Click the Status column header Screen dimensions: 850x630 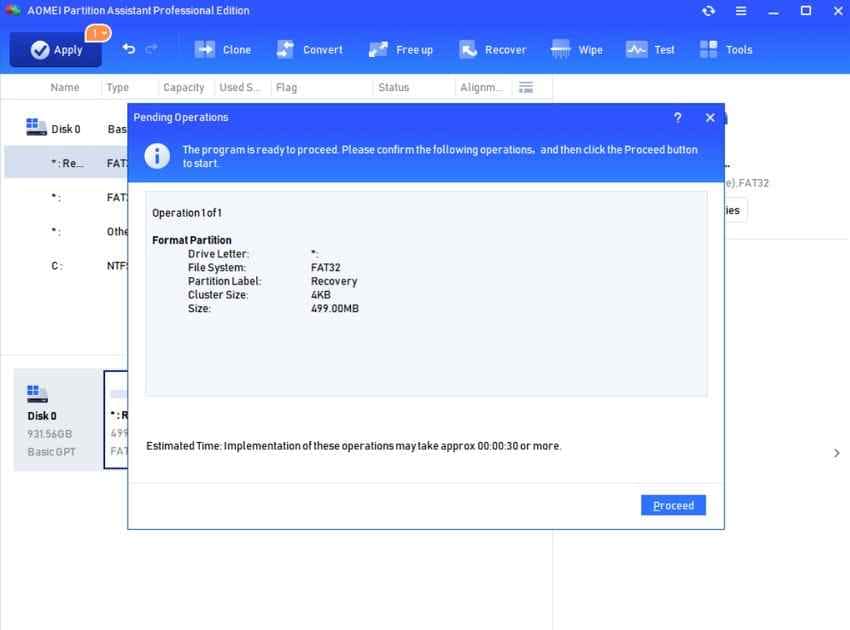point(394,87)
